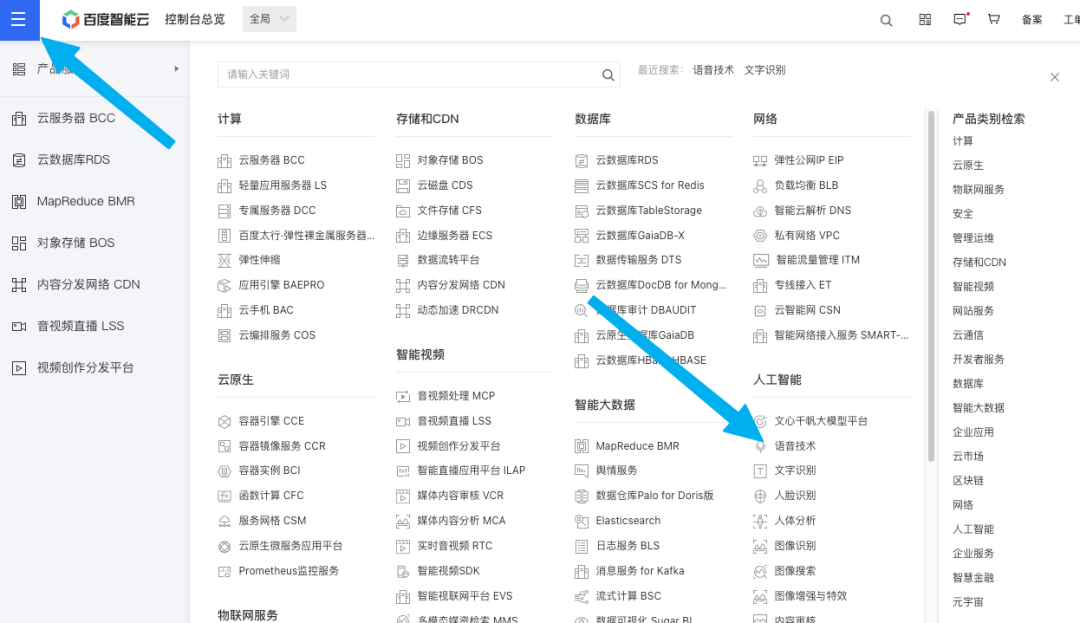Click the 文字识别 icon under 人工智能
This screenshot has width=1080, height=623.
coord(760,471)
